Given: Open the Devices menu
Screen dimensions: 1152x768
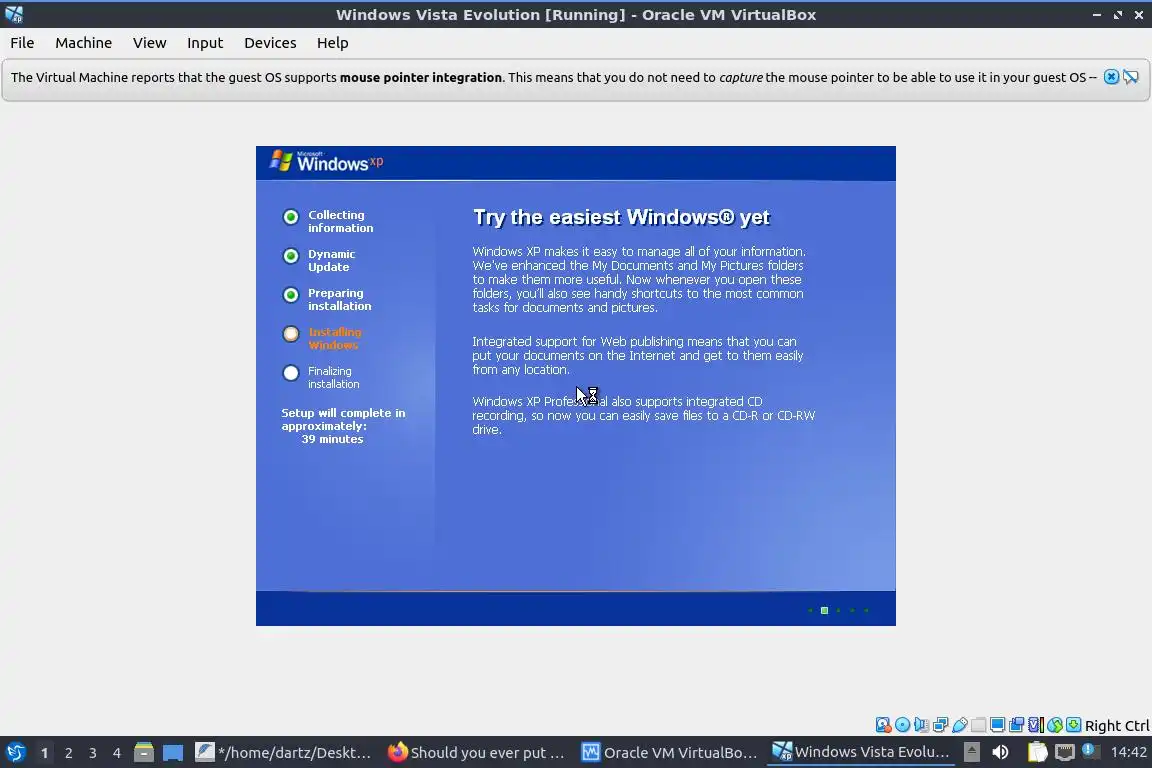Looking at the screenshot, I should 270,43.
